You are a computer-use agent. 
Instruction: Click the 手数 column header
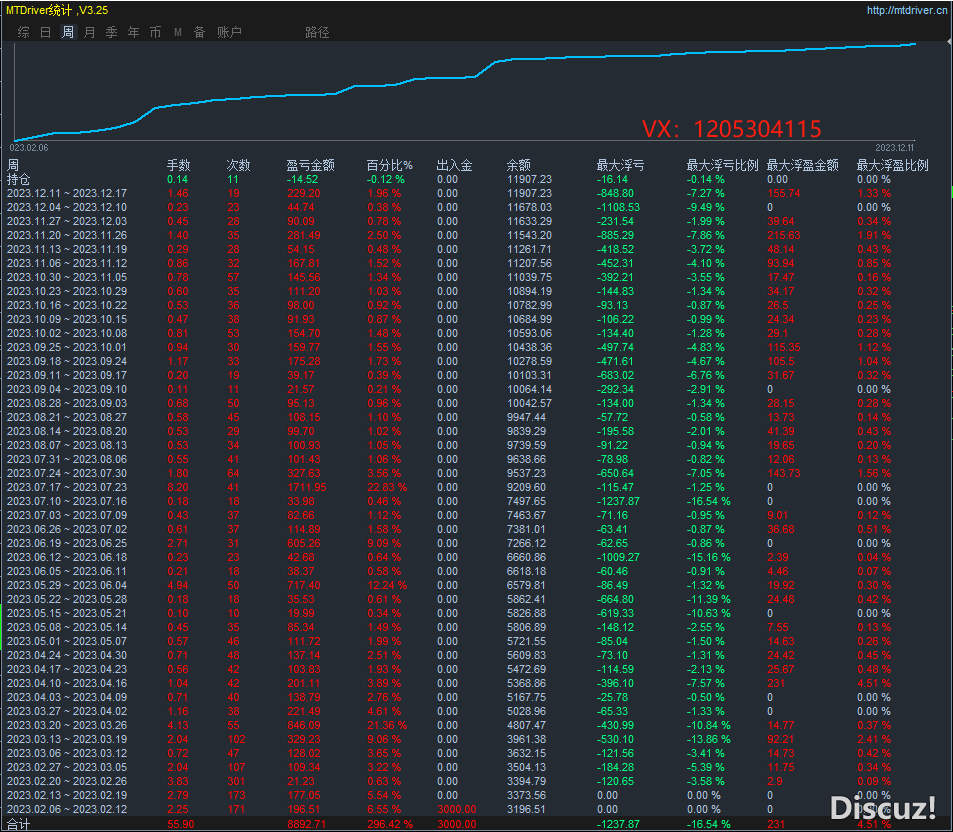click(x=179, y=165)
